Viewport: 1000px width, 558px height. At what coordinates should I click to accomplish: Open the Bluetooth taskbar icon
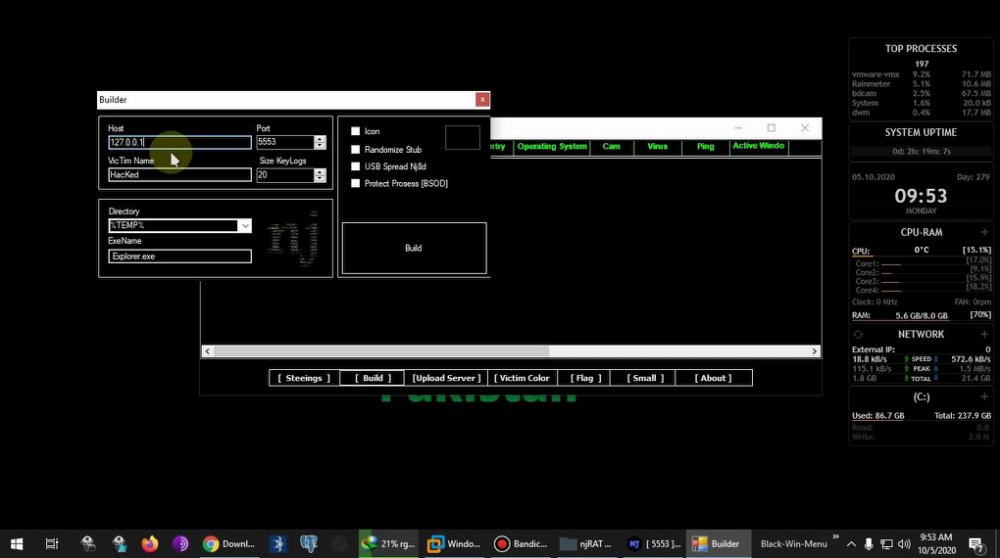277,543
